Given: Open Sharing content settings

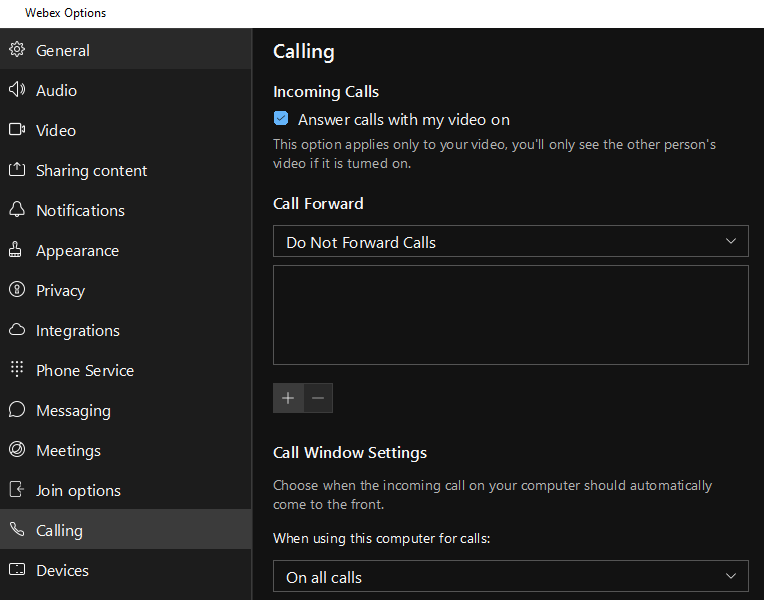Looking at the screenshot, I should click(x=126, y=170).
